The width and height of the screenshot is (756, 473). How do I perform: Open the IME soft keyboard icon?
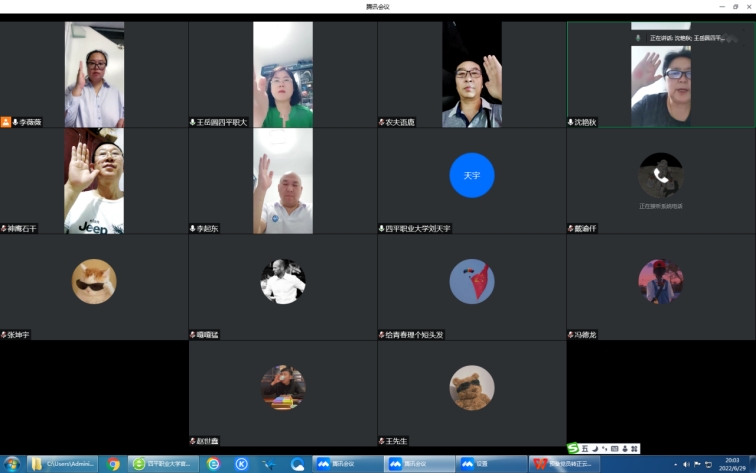coord(614,449)
